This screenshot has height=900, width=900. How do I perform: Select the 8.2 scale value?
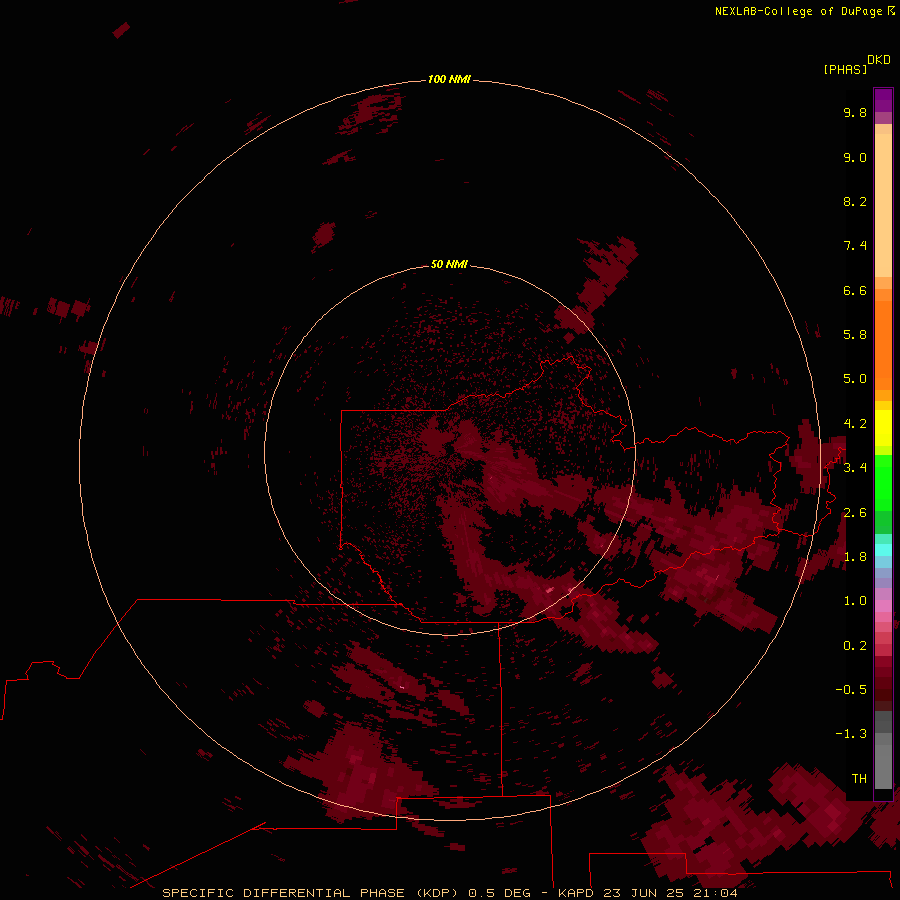pyautogui.click(x=855, y=201)
